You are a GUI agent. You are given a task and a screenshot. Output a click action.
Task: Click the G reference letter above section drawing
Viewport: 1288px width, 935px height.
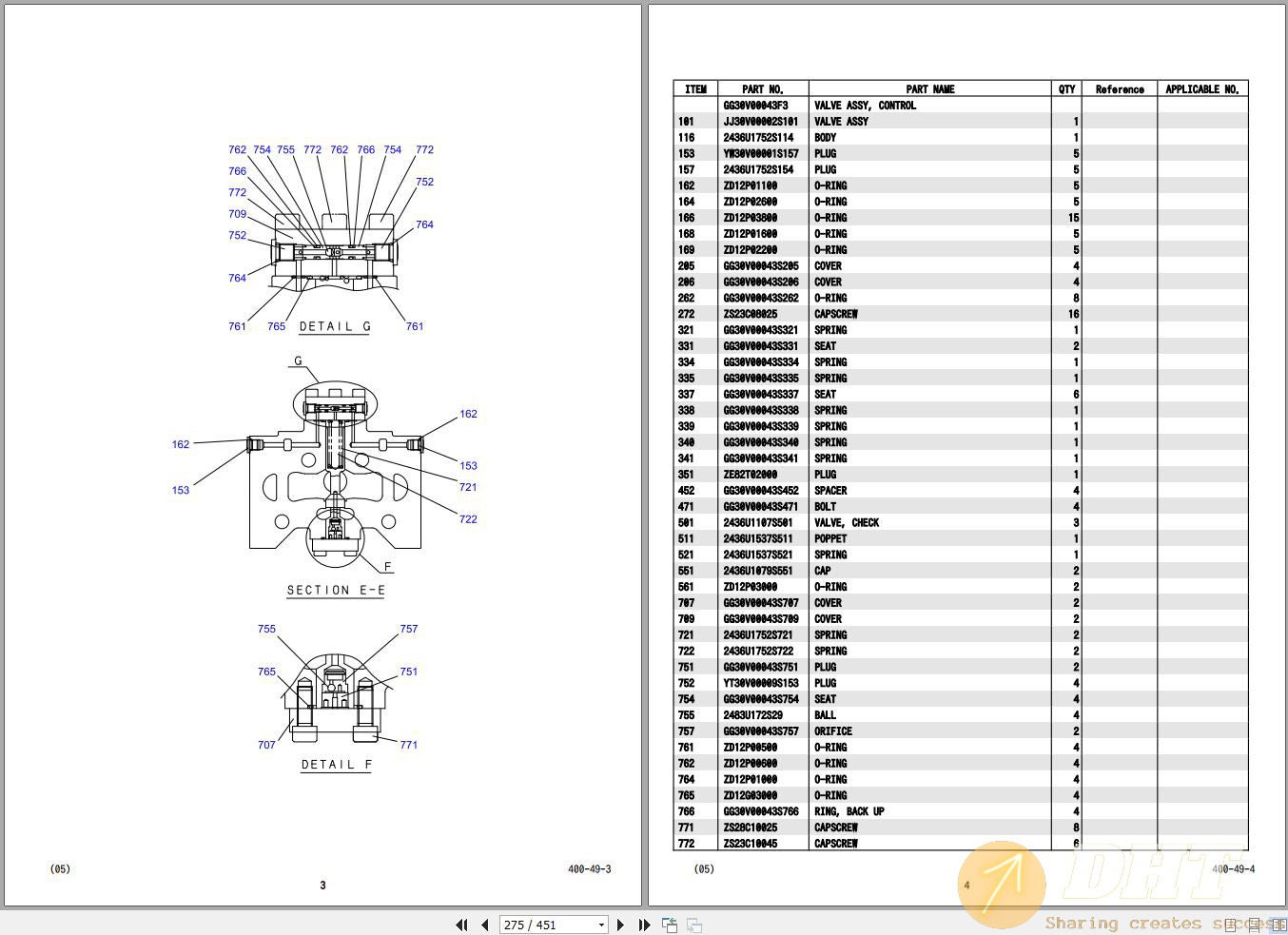coord(299,361)
